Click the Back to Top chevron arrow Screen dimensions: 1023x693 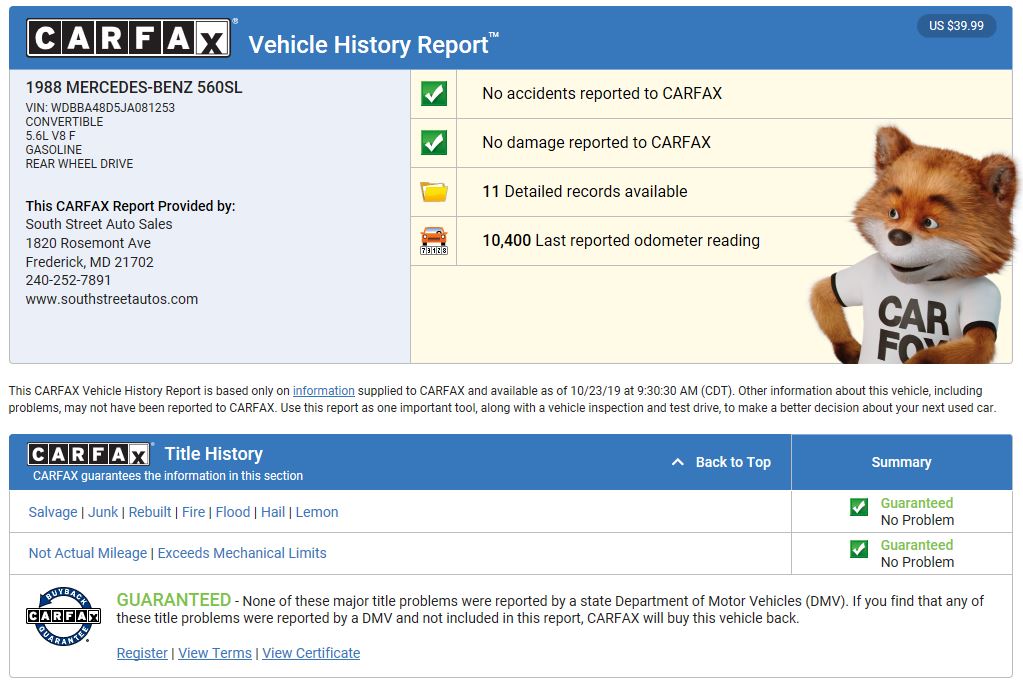coord(678,462)
